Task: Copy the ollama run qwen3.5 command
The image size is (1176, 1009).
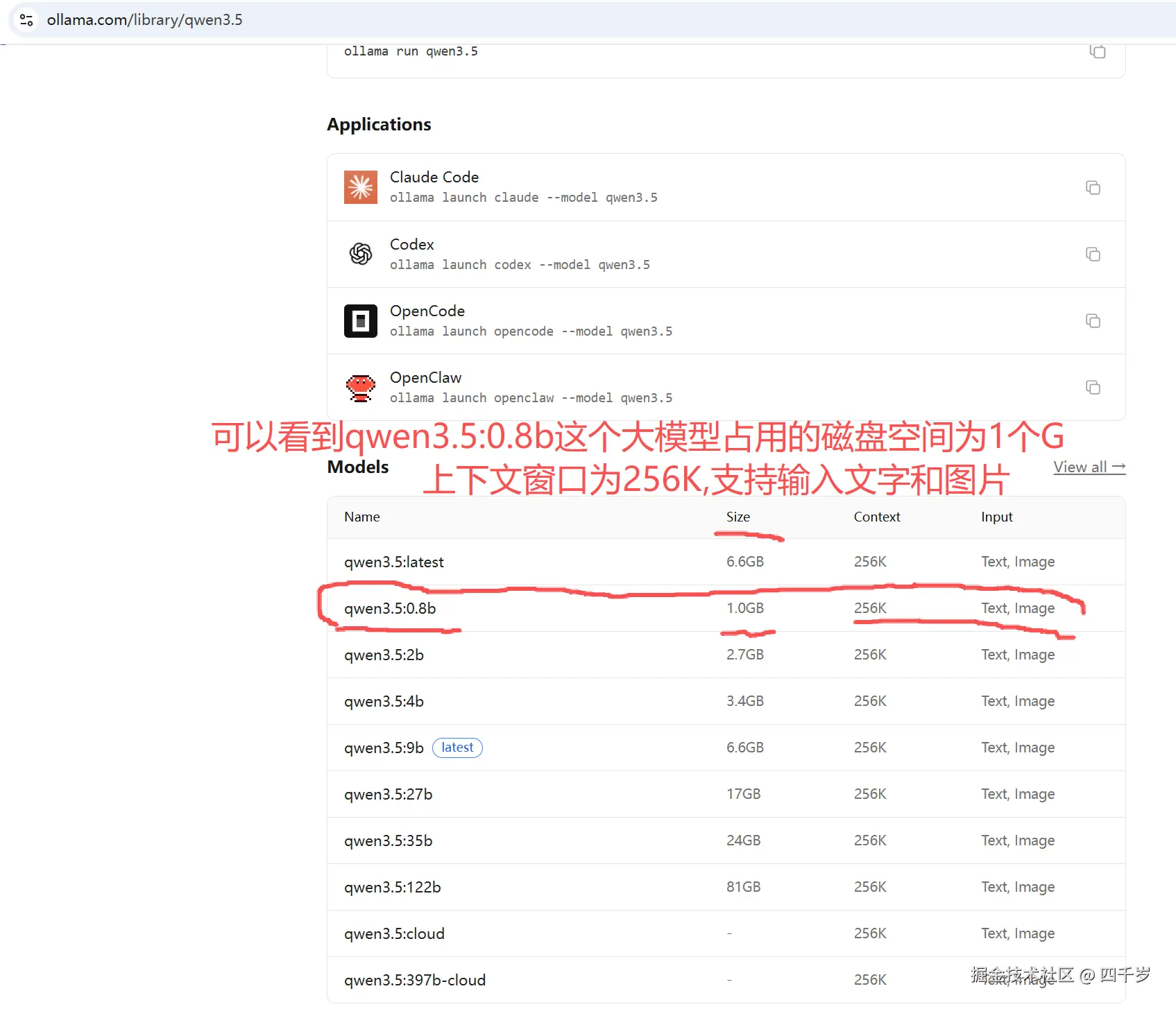Action: [x=1097, y=51]
